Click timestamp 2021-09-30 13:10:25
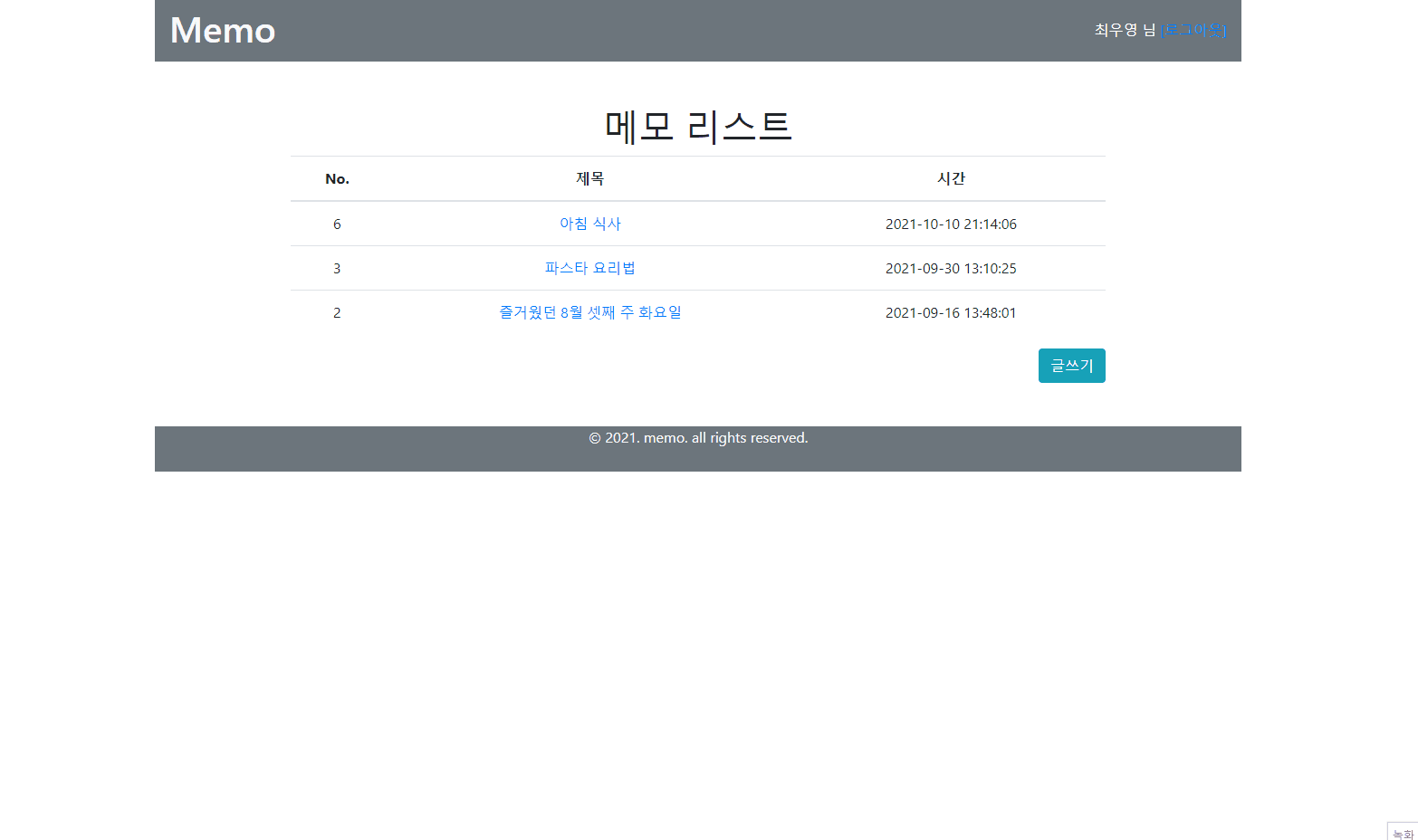The height and width of the screenshot is (840, 1418). (x=951, y=268)
